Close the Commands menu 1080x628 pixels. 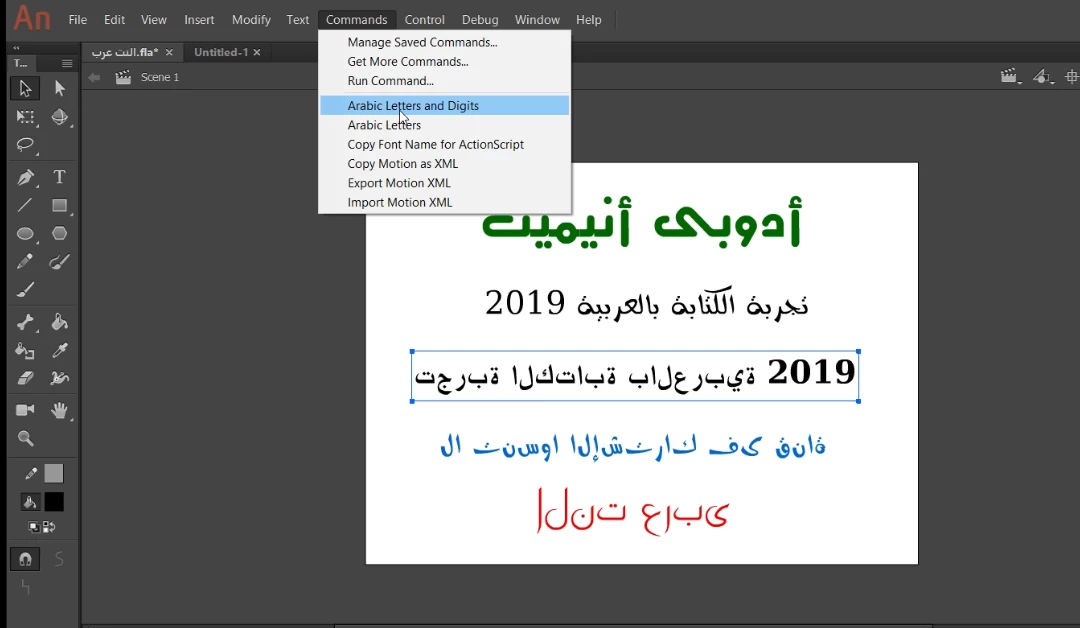pyautogui.click(x=357, y=20)
